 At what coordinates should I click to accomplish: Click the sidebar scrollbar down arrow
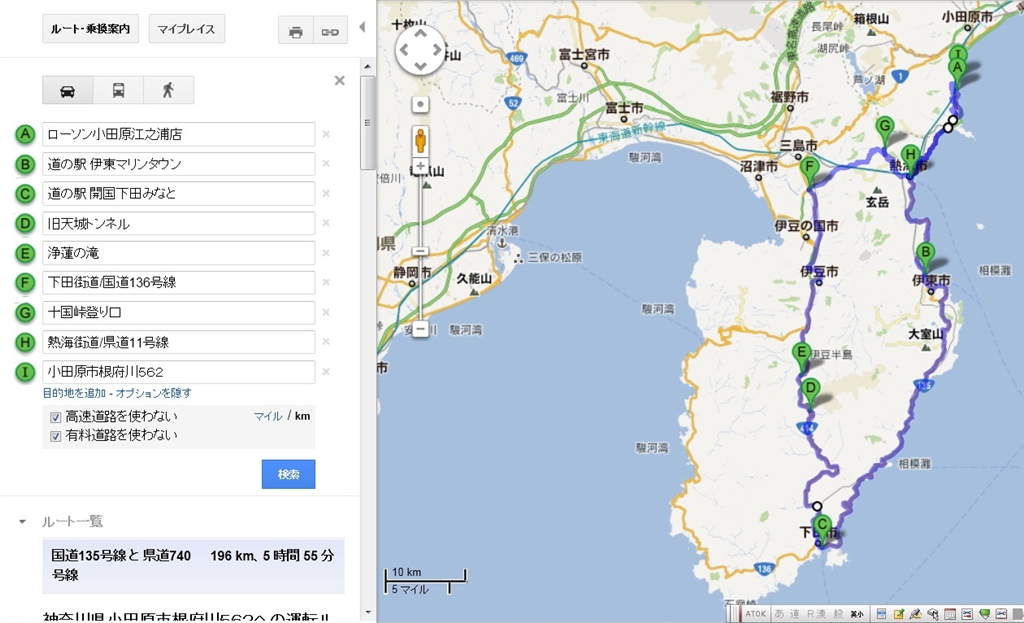point(368,613)
